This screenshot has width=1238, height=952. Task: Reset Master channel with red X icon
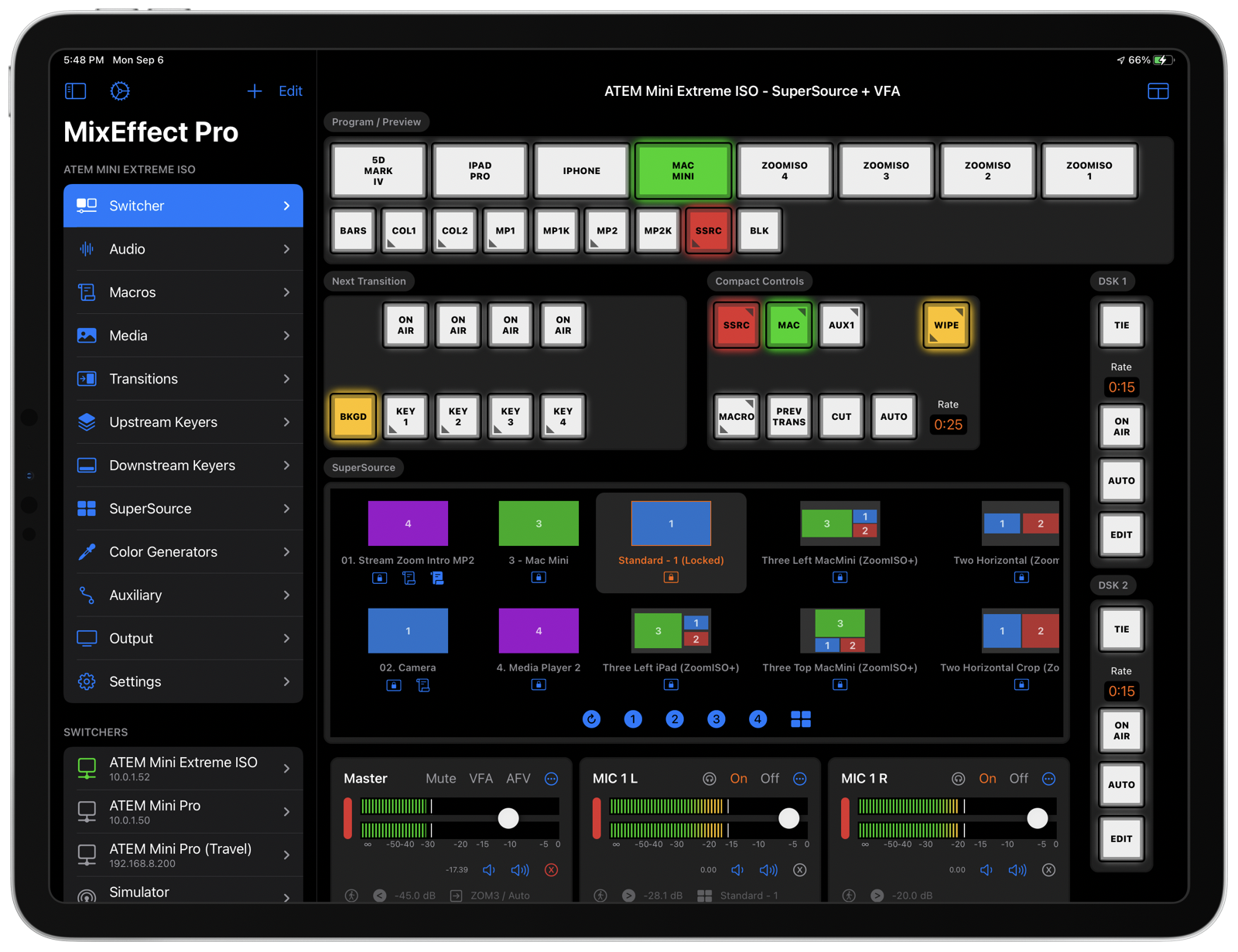551,870
